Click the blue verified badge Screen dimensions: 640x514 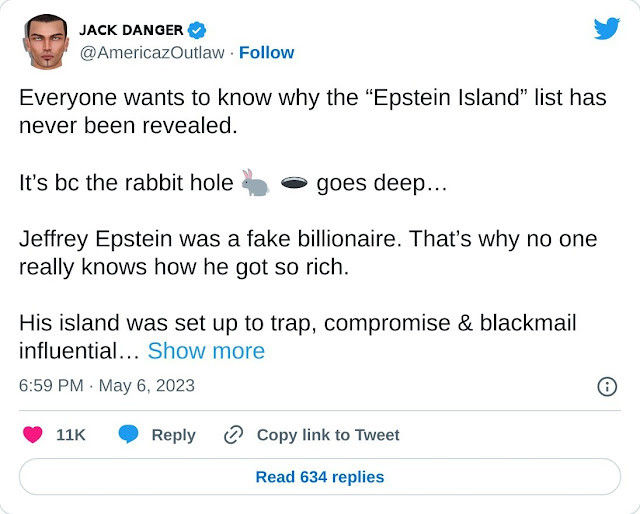[x=197, y=30]
